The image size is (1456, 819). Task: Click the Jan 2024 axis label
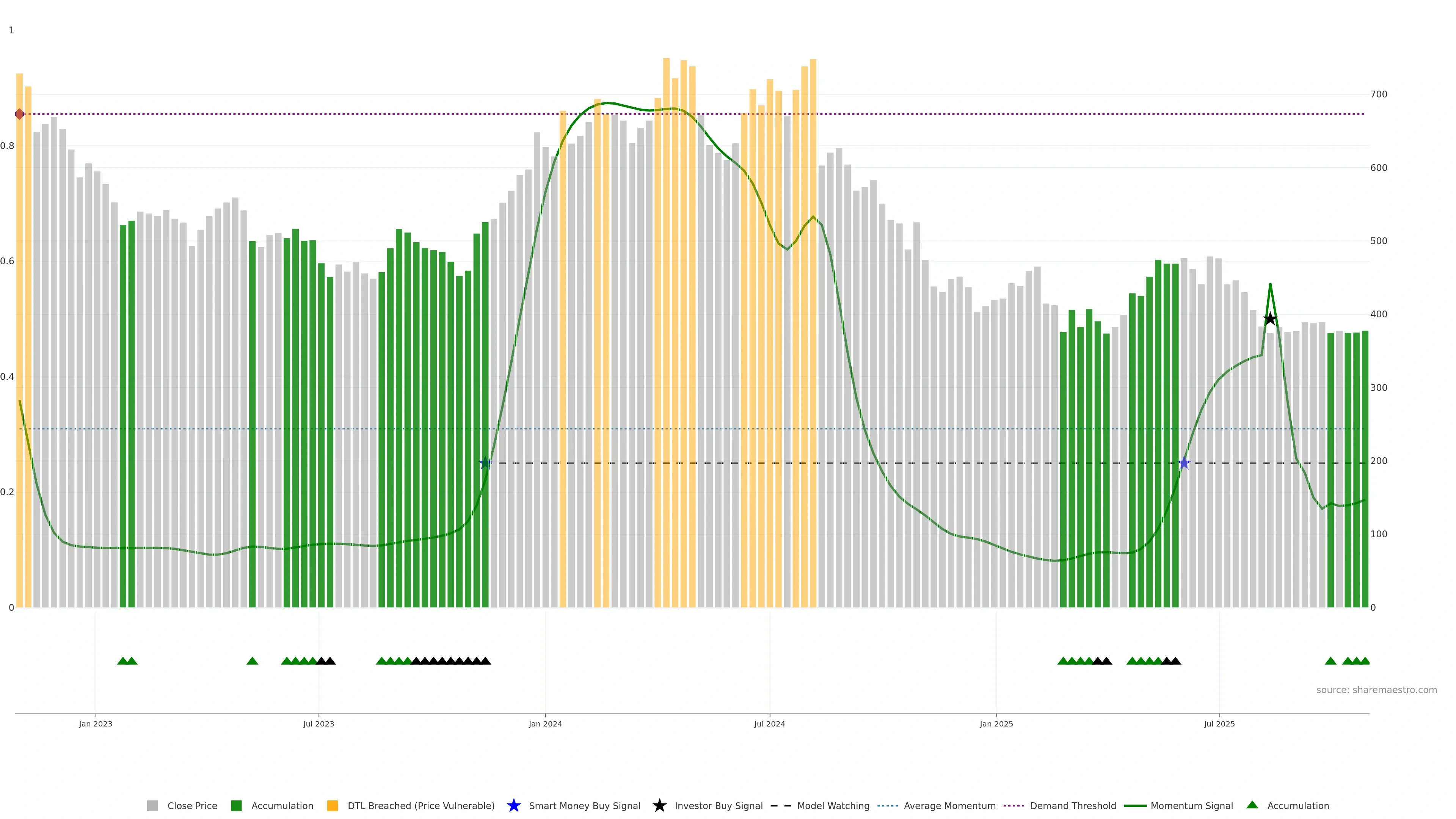click(x=545, y=723)
